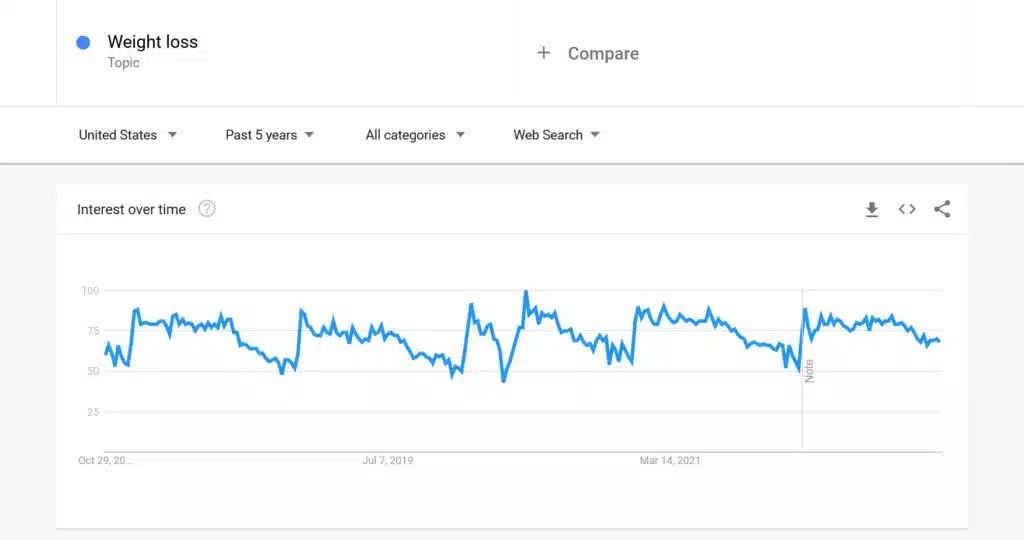Screen dimensions: 1024x540
Task: Click the Topic label under Weight loss
Action: pyautogui.click(x=123, y=63)
